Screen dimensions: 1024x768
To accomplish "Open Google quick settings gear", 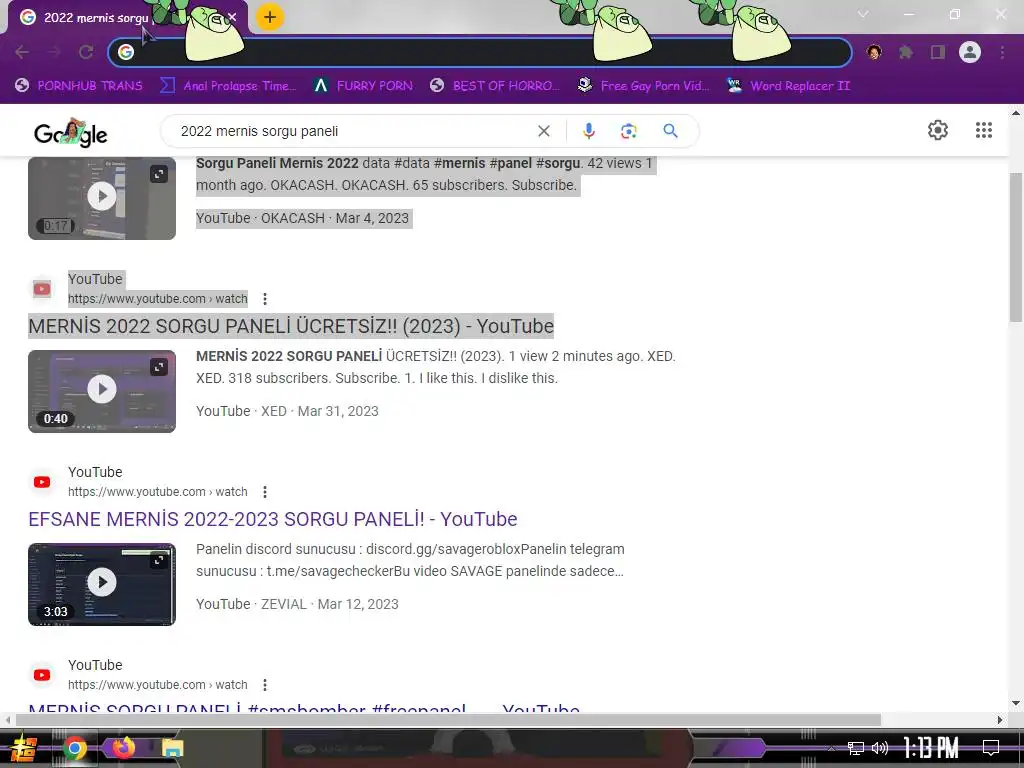I will point(938,130).
